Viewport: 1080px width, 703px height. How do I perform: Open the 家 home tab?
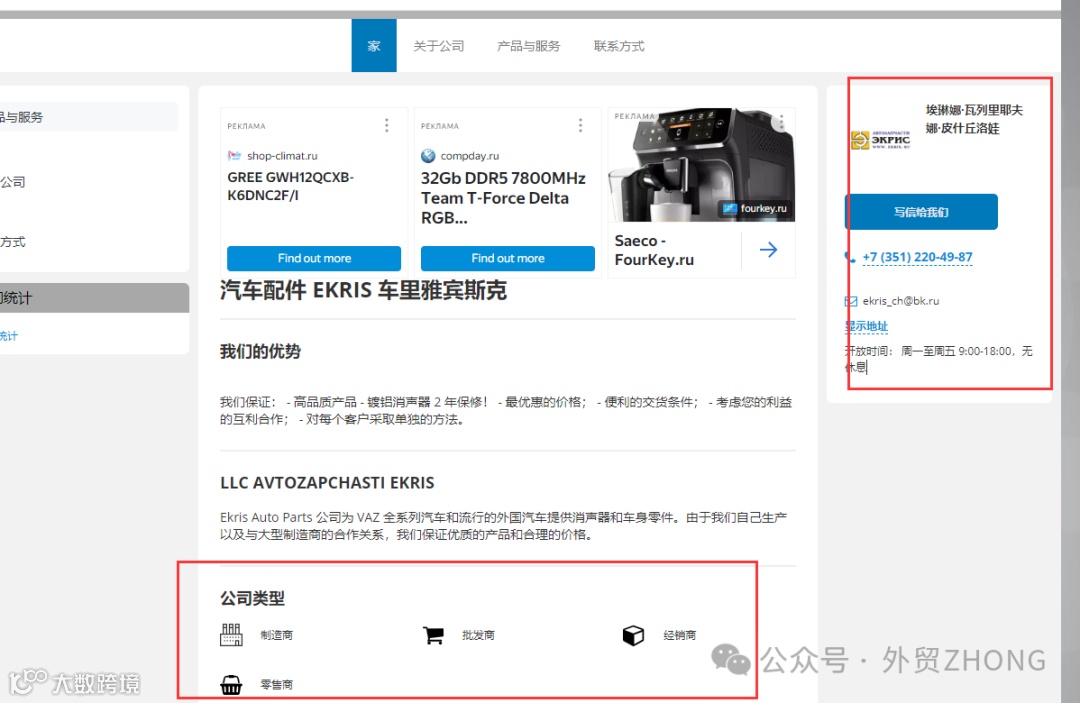[x=374, y=45]
